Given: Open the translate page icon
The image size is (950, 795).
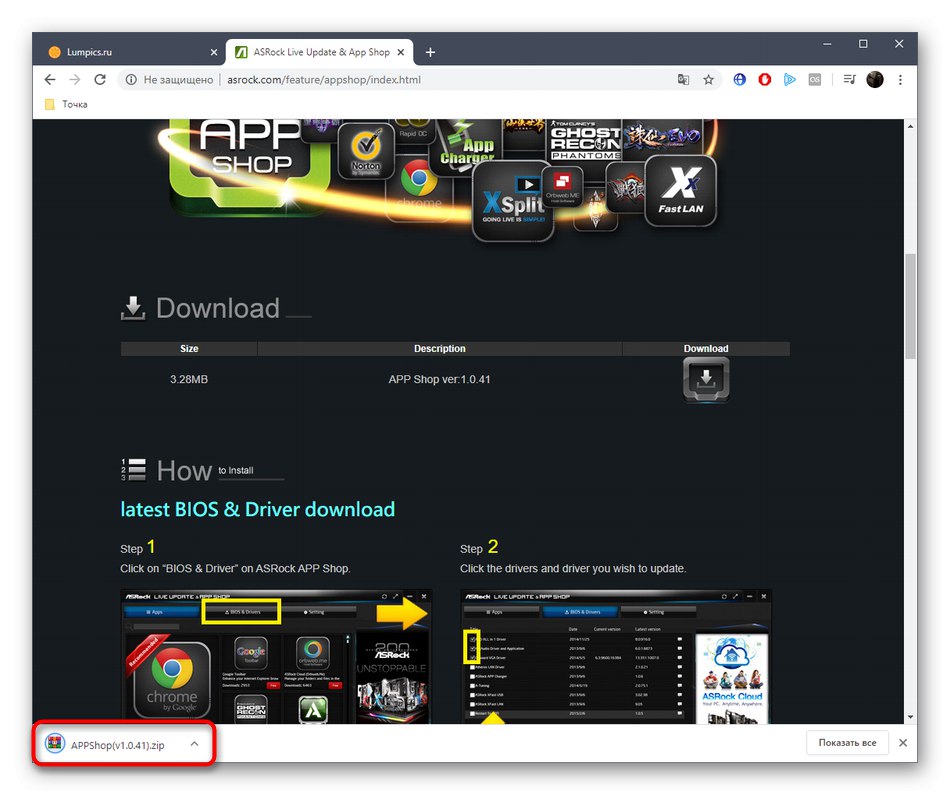Looking at the screenshot, I should [683, 79].
